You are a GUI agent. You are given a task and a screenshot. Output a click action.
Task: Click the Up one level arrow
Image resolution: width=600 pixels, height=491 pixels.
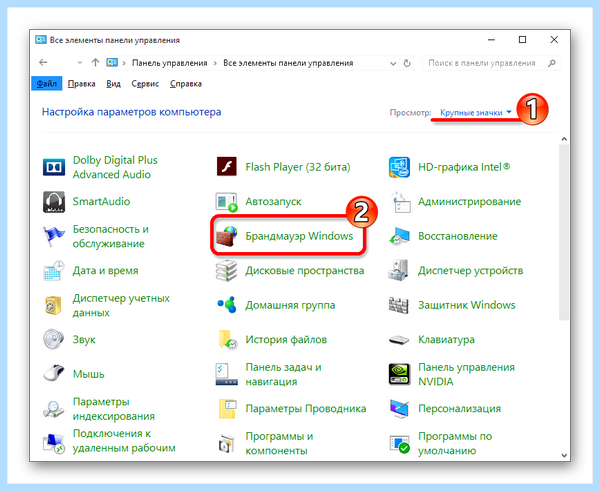(x=95, y=62)
